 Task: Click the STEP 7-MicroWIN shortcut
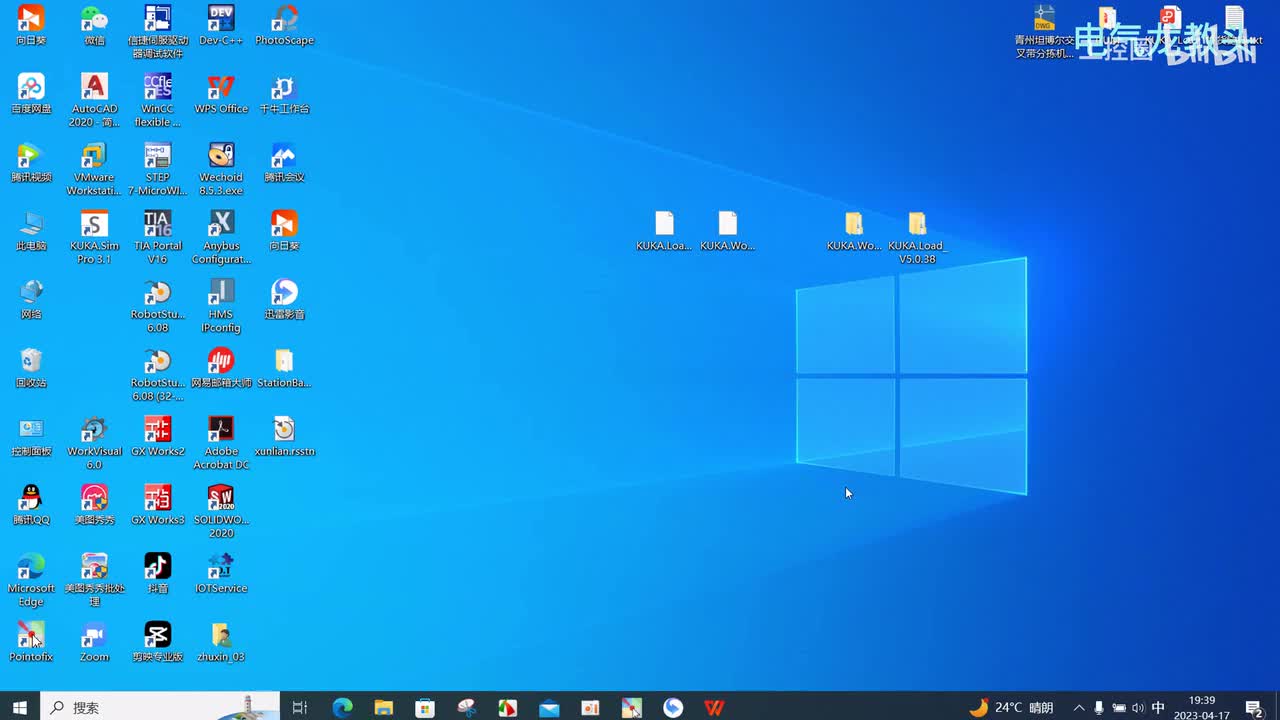tap(158, 169)
